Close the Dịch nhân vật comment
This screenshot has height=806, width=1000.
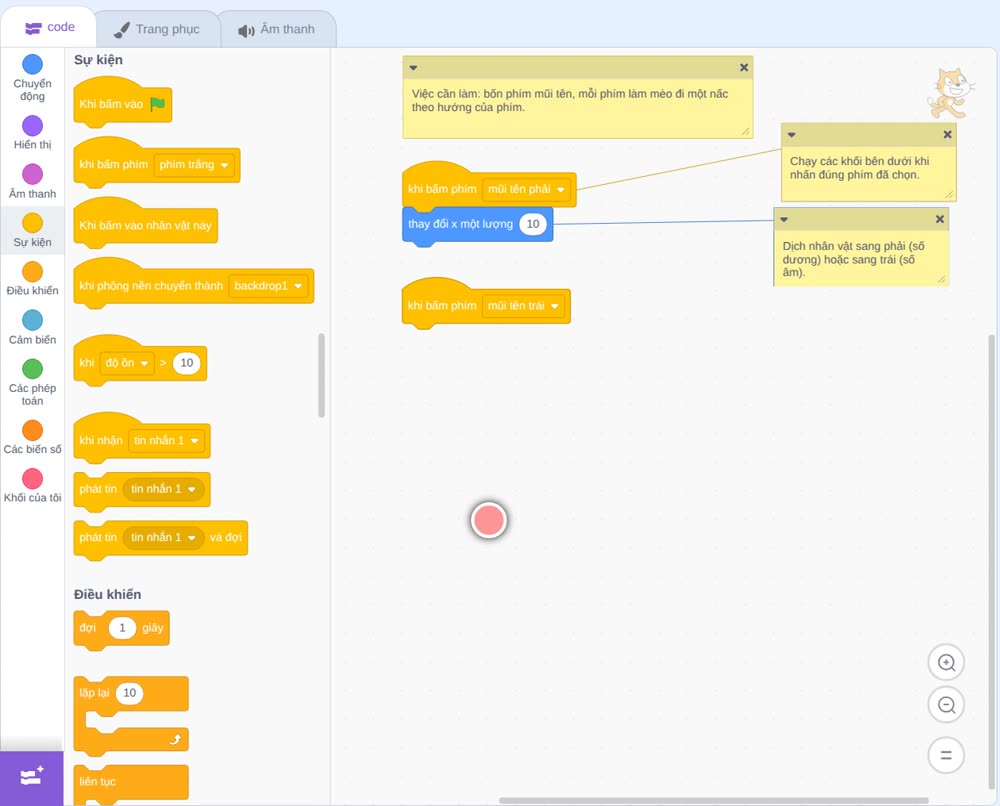939,219
